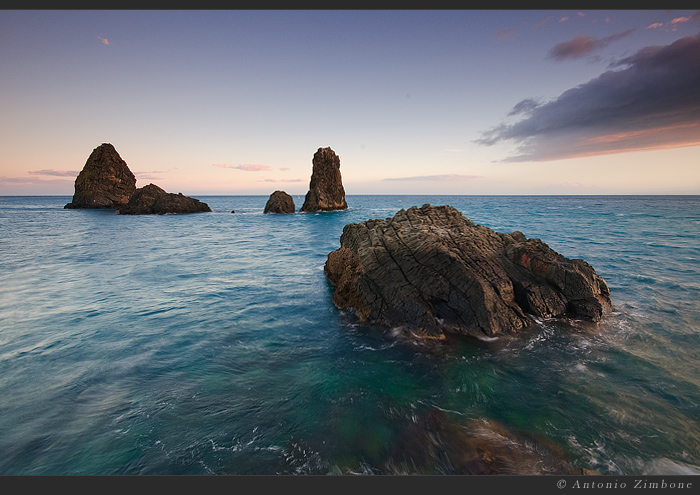Select the pink streak cloud between the stacks

[x=245, y=167]
